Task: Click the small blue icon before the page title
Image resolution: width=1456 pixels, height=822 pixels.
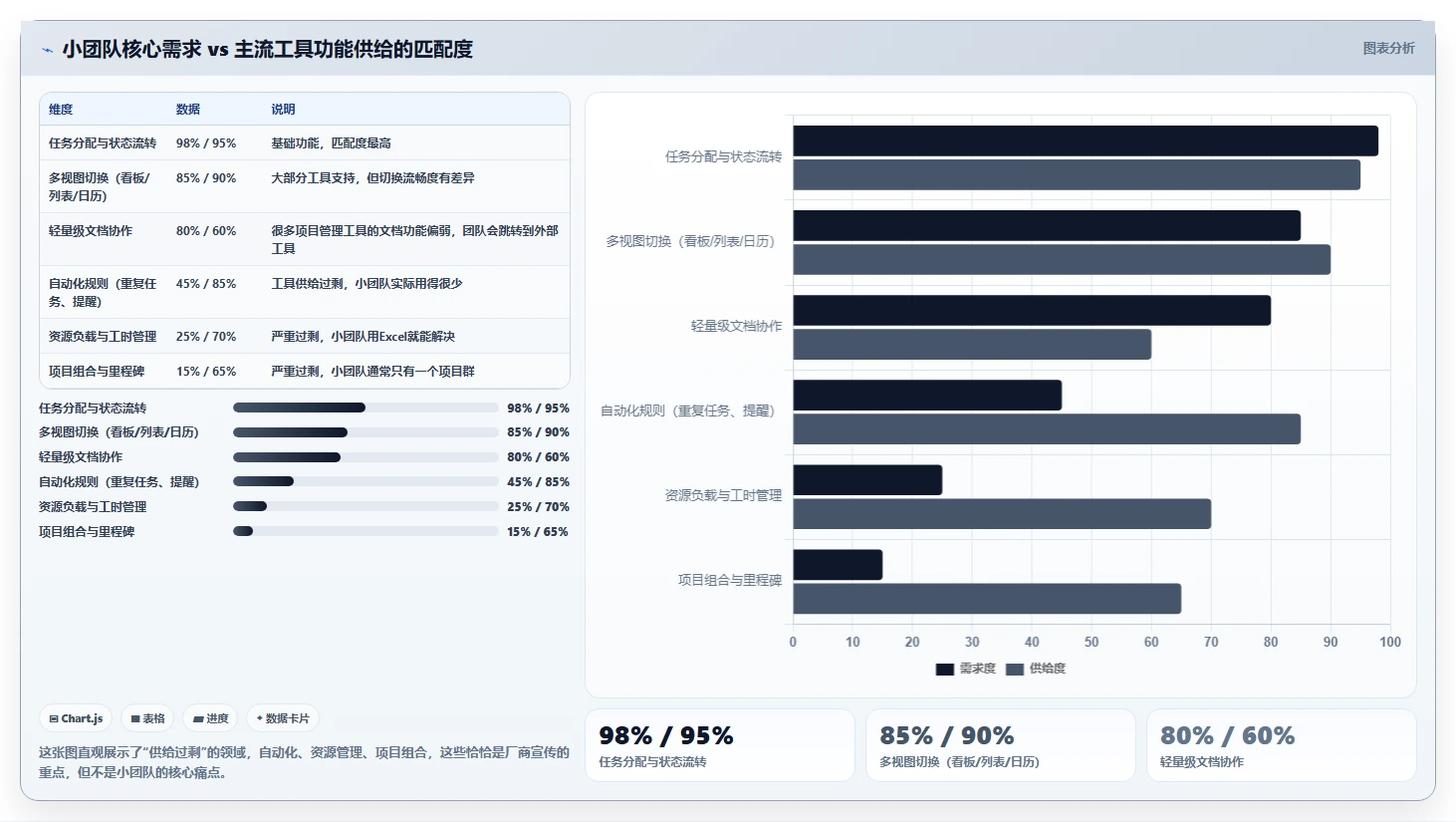Action: [47, 50]
